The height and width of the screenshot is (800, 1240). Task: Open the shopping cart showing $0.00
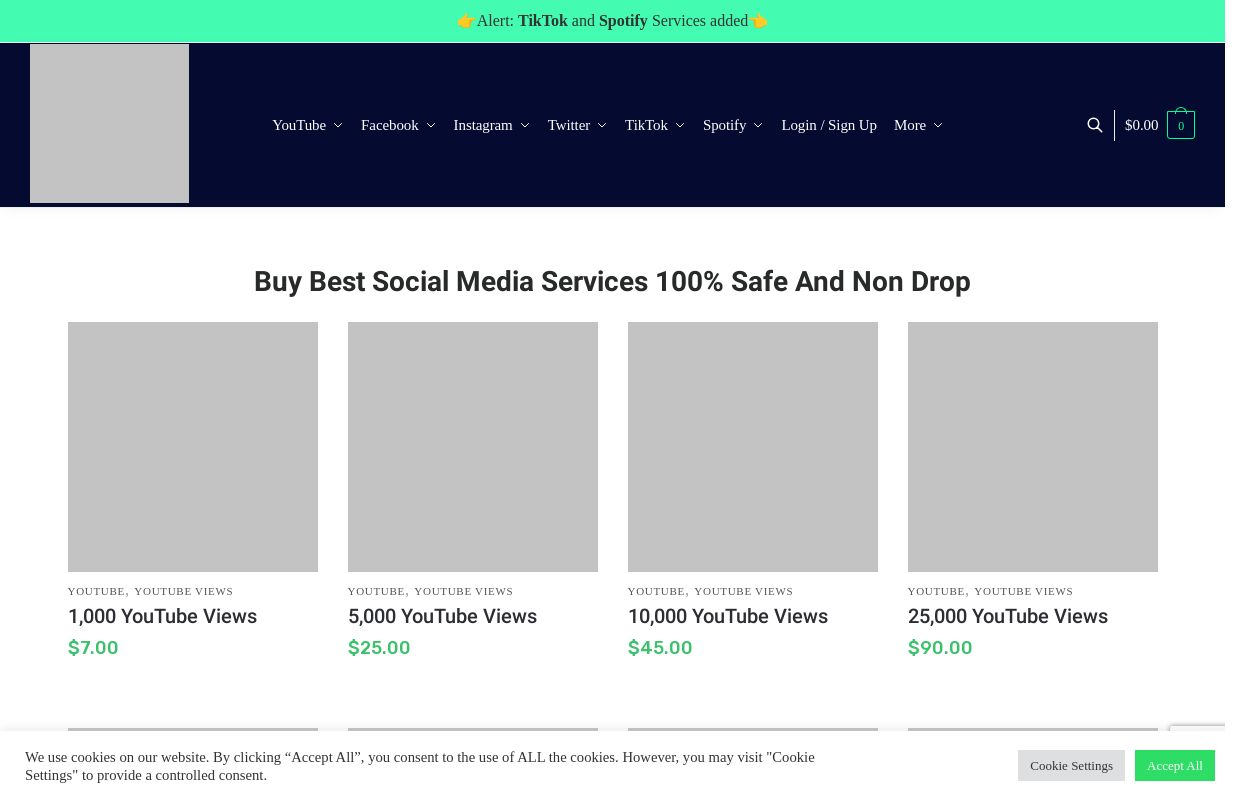tap(1159, 125)
